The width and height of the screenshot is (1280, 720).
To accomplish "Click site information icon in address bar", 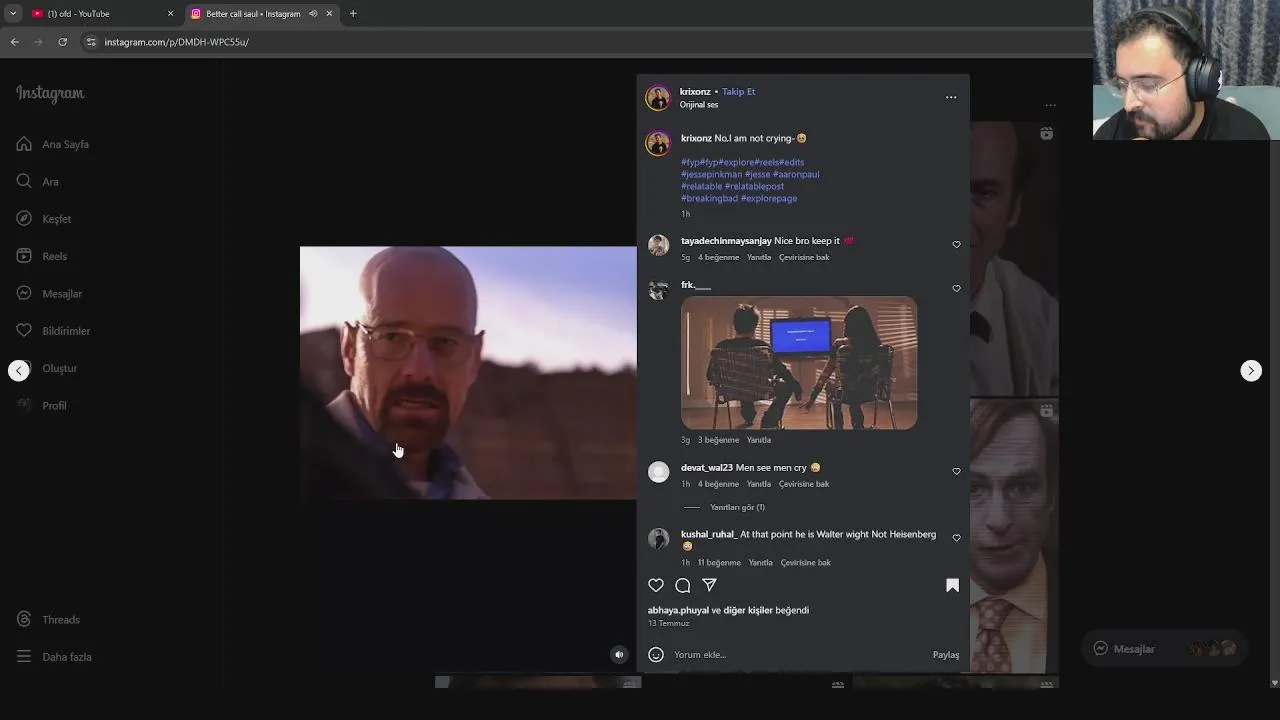I will pyautogui.click(x=91, y=42).
